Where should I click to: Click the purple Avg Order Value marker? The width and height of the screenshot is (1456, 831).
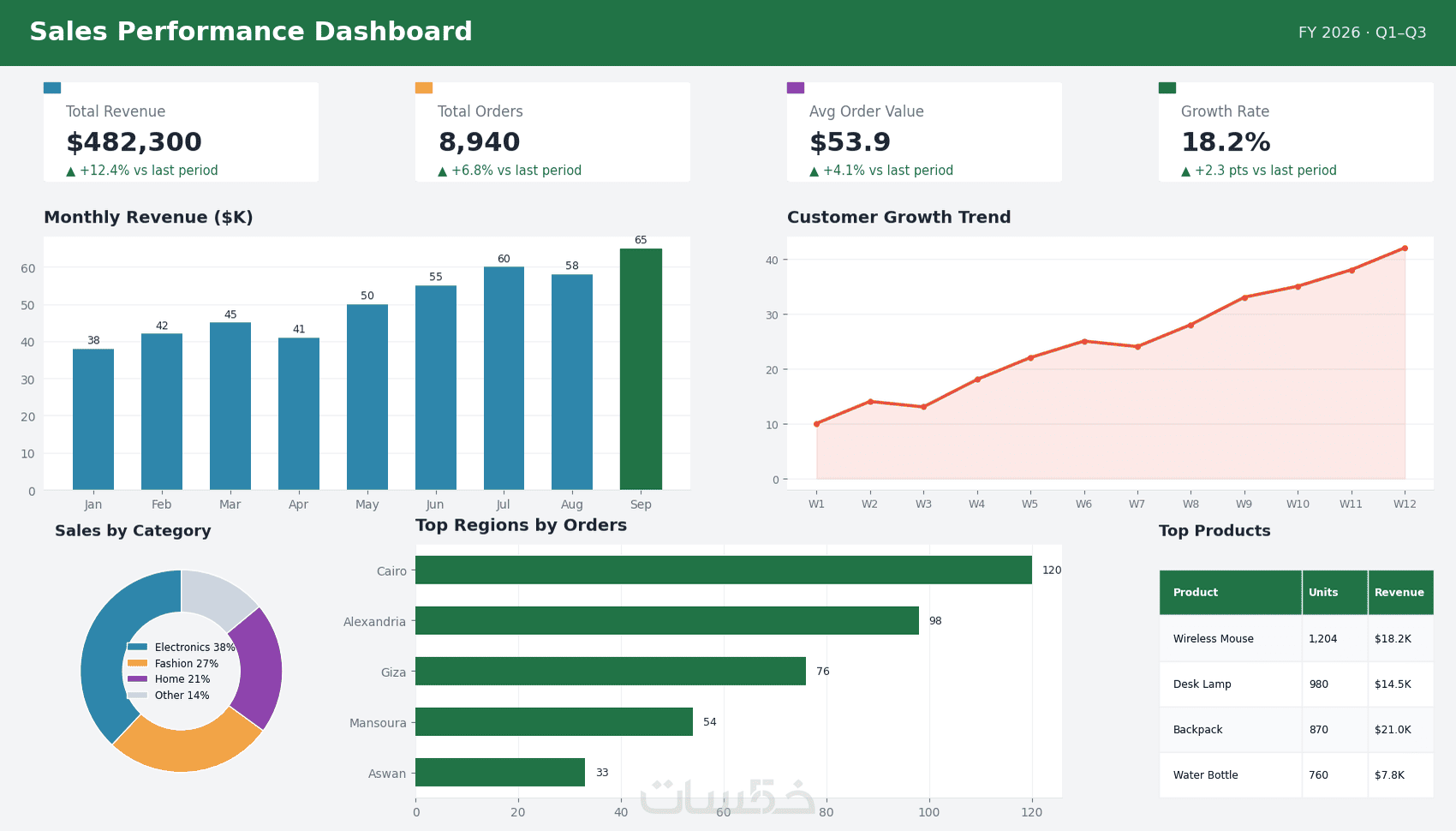[796, 87]
